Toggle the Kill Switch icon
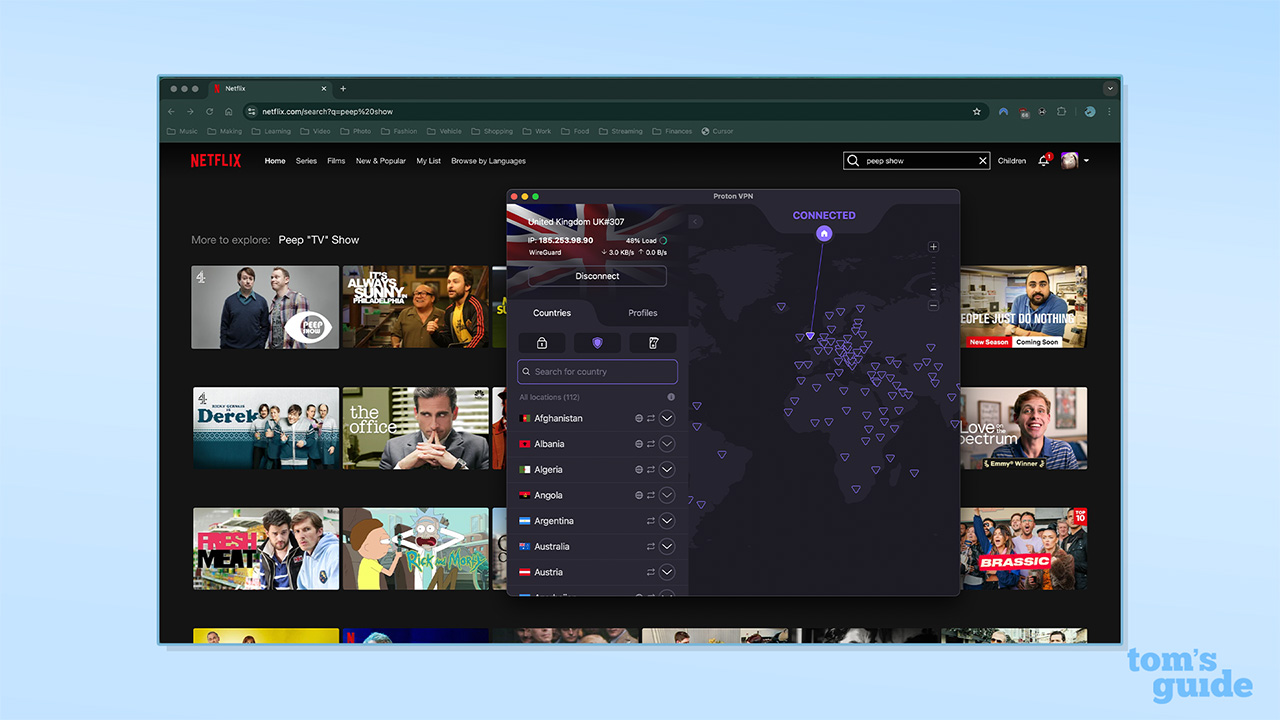 click(x=653, y=343)
